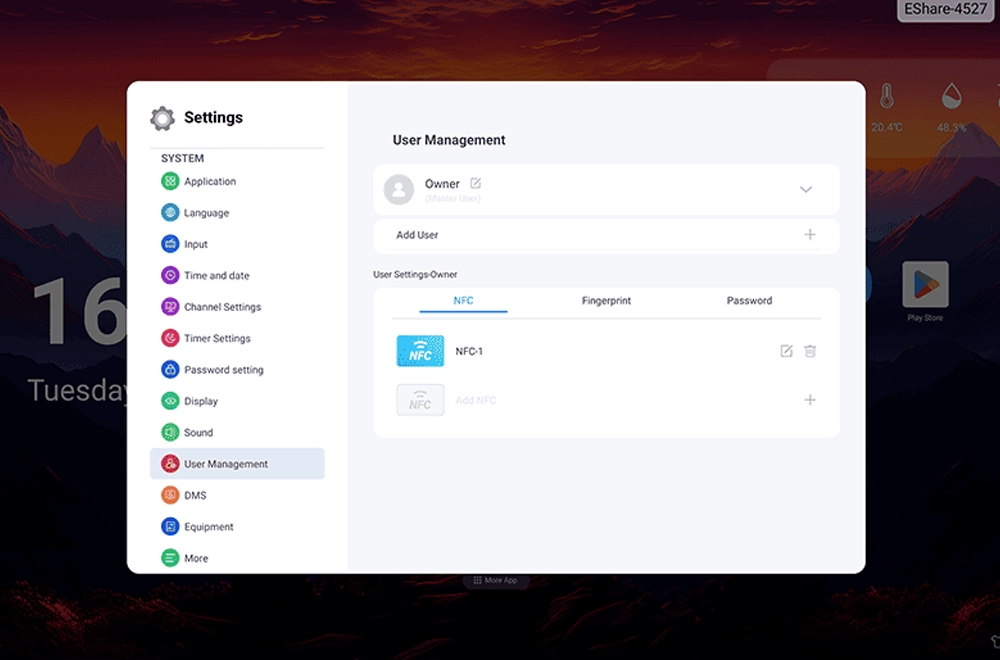Select Sound in the settings sidebar
Screen dimensions: 1000x660
click(198, 433)
